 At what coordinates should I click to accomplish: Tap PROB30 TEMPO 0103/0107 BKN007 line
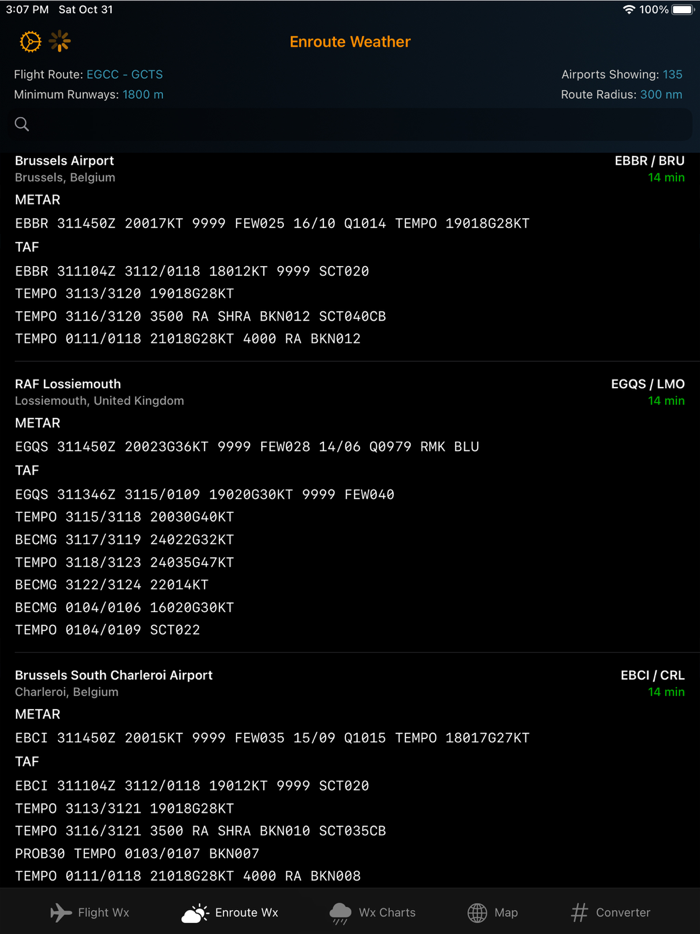pos(137,854)
